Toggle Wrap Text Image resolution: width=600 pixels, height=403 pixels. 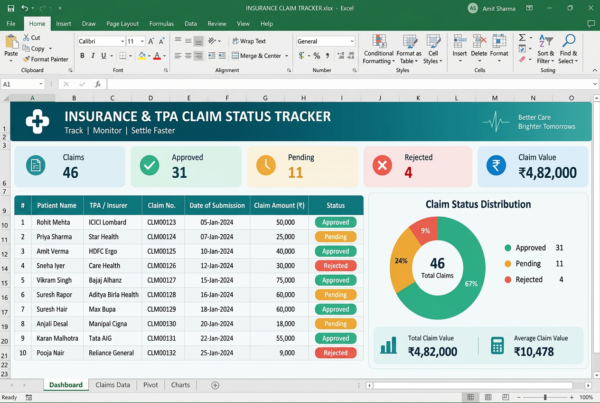coord(249,41)
